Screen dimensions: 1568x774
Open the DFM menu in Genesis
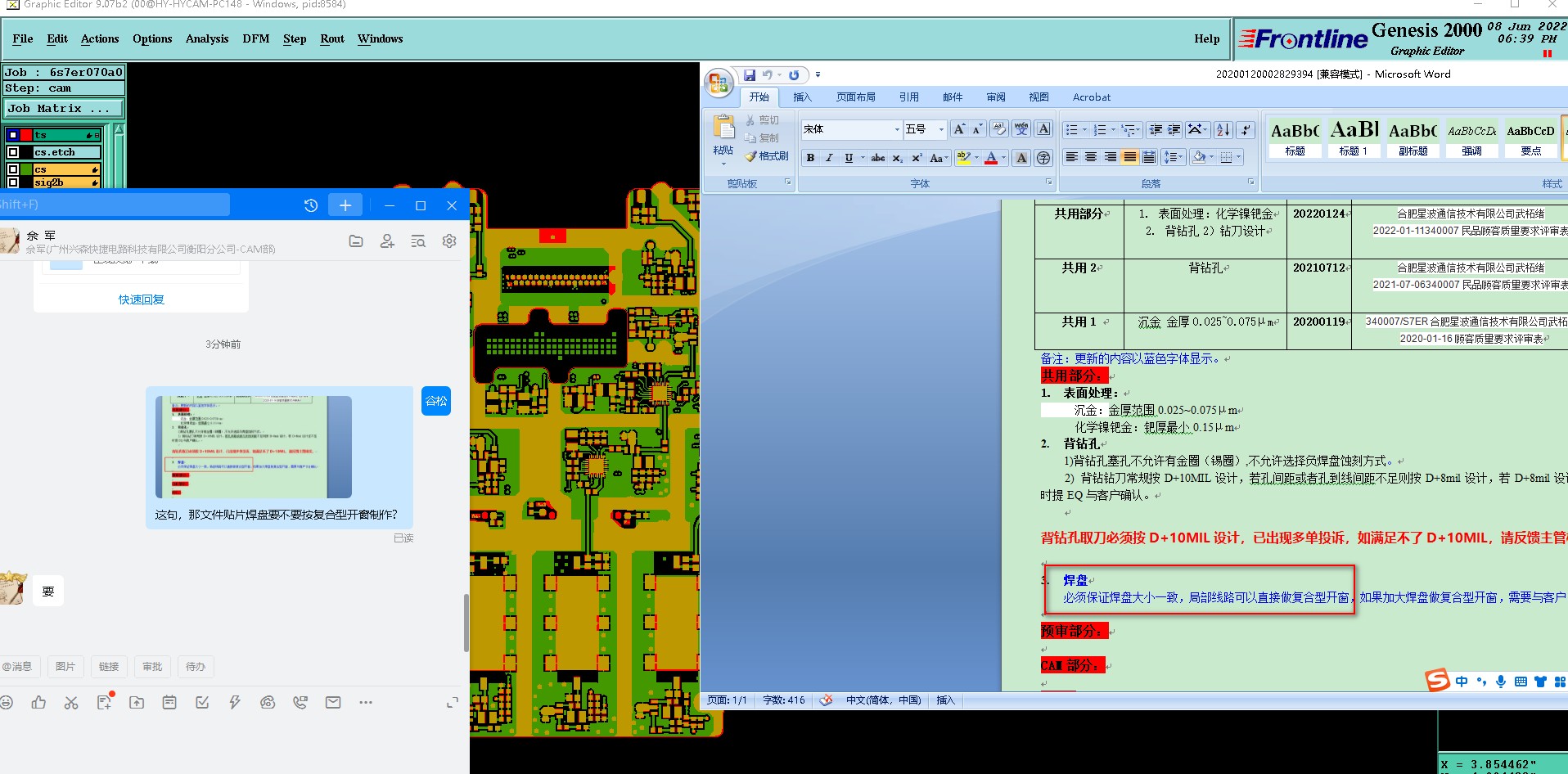coord(256,38)
